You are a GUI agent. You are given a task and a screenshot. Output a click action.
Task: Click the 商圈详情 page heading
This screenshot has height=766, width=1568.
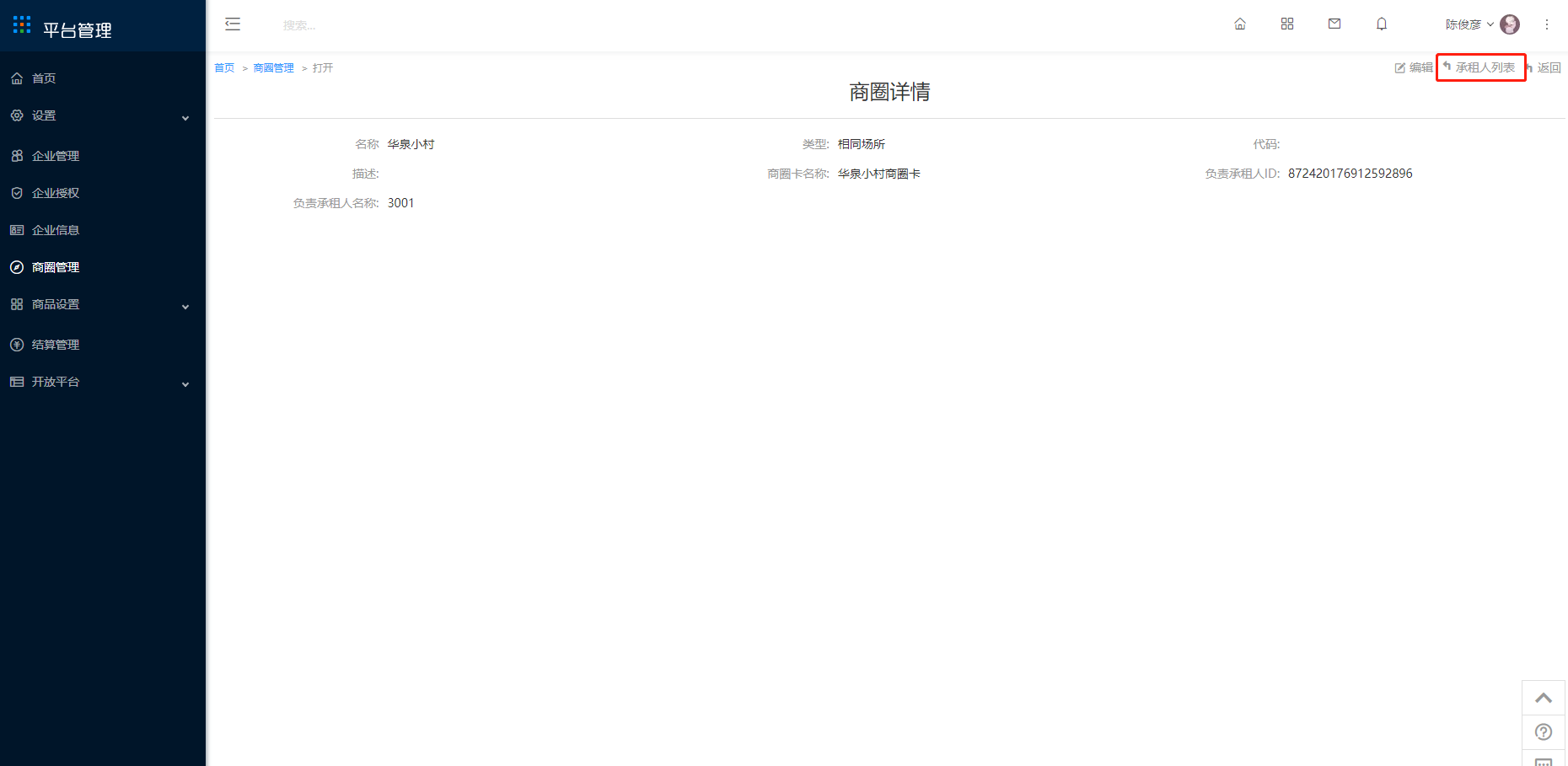pyautogui.click(x=889, y=92)
